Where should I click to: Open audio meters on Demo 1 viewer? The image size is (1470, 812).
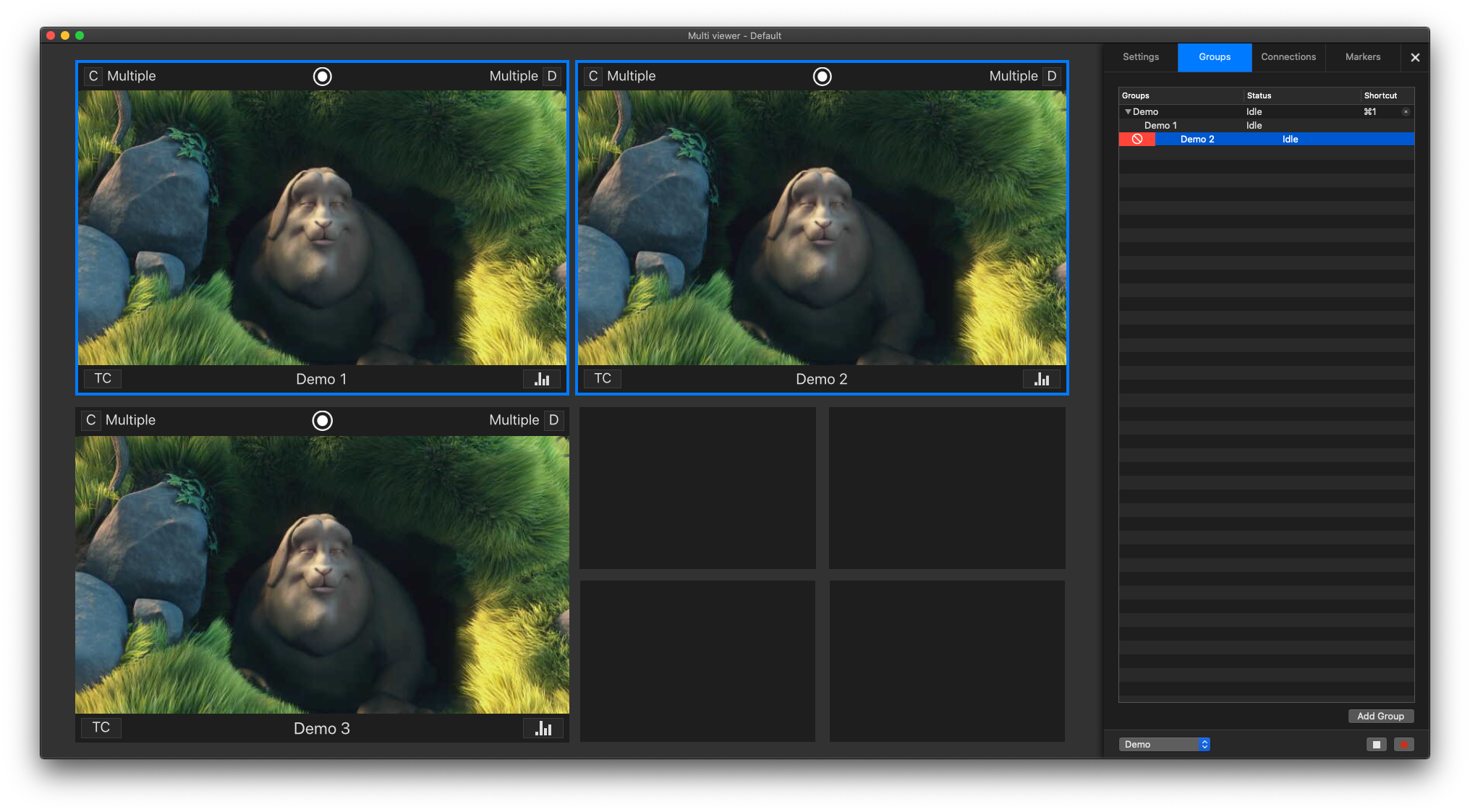click(x=542, y=379)
